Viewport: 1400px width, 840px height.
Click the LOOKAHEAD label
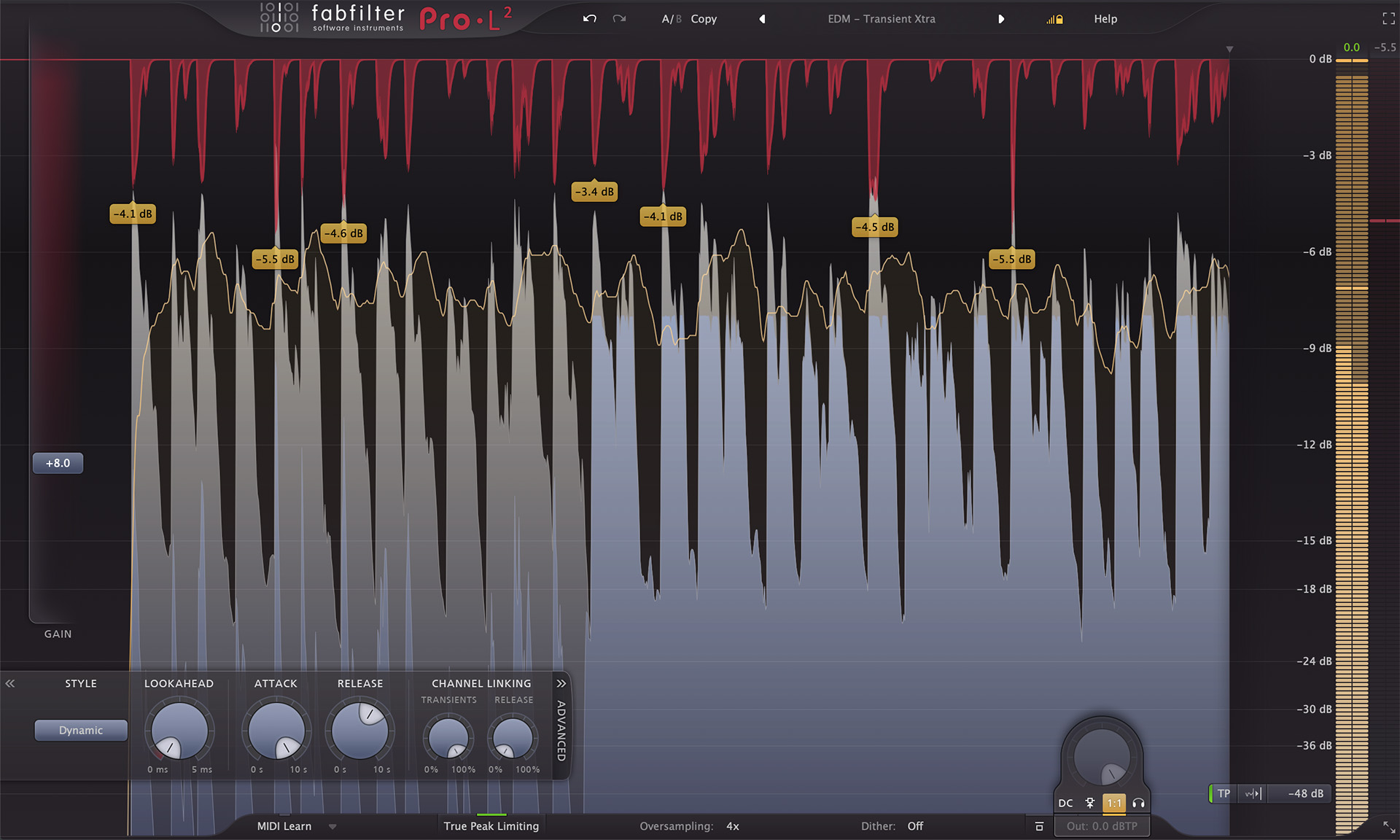click(179, 683)
